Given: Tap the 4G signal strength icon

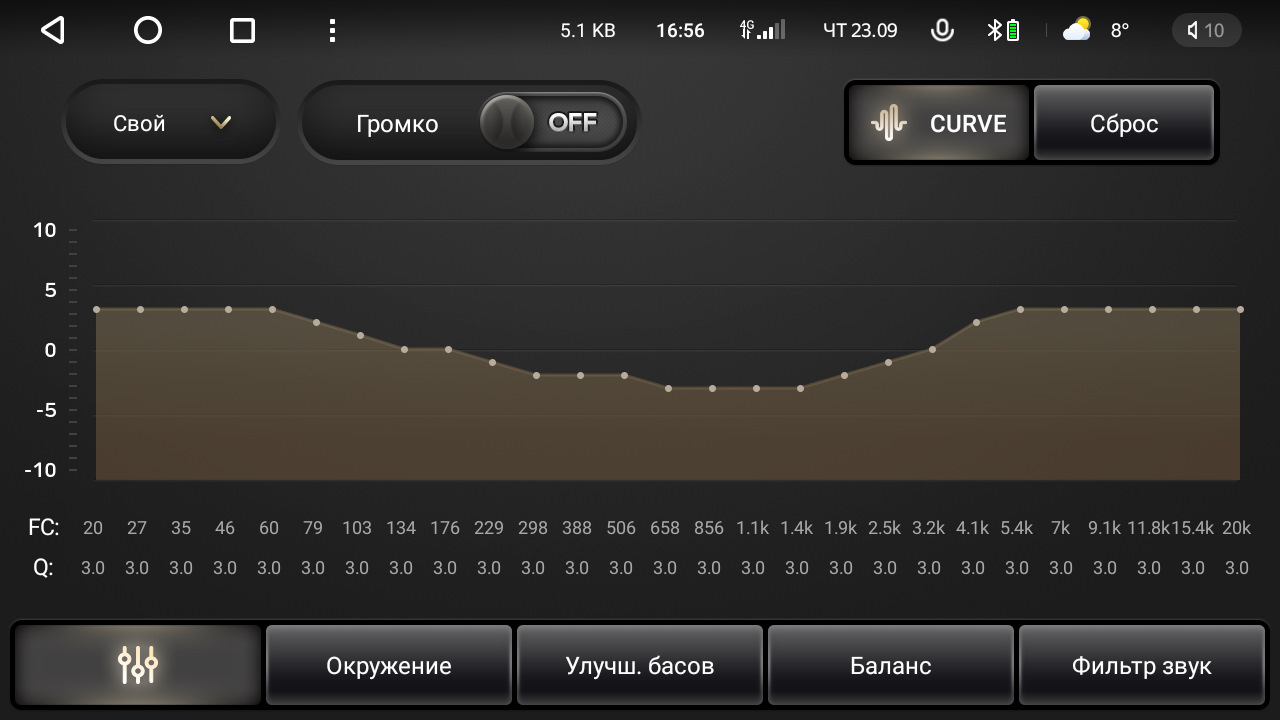Looking at the screenshot, I should click(763, 30).
